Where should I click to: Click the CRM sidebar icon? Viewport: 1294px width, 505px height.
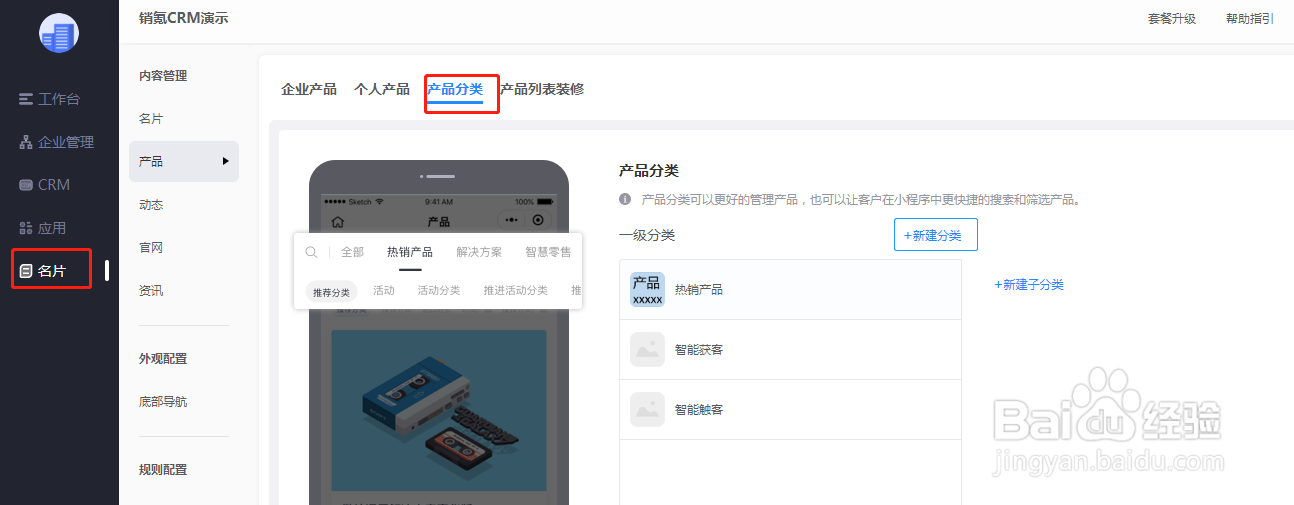26,185
